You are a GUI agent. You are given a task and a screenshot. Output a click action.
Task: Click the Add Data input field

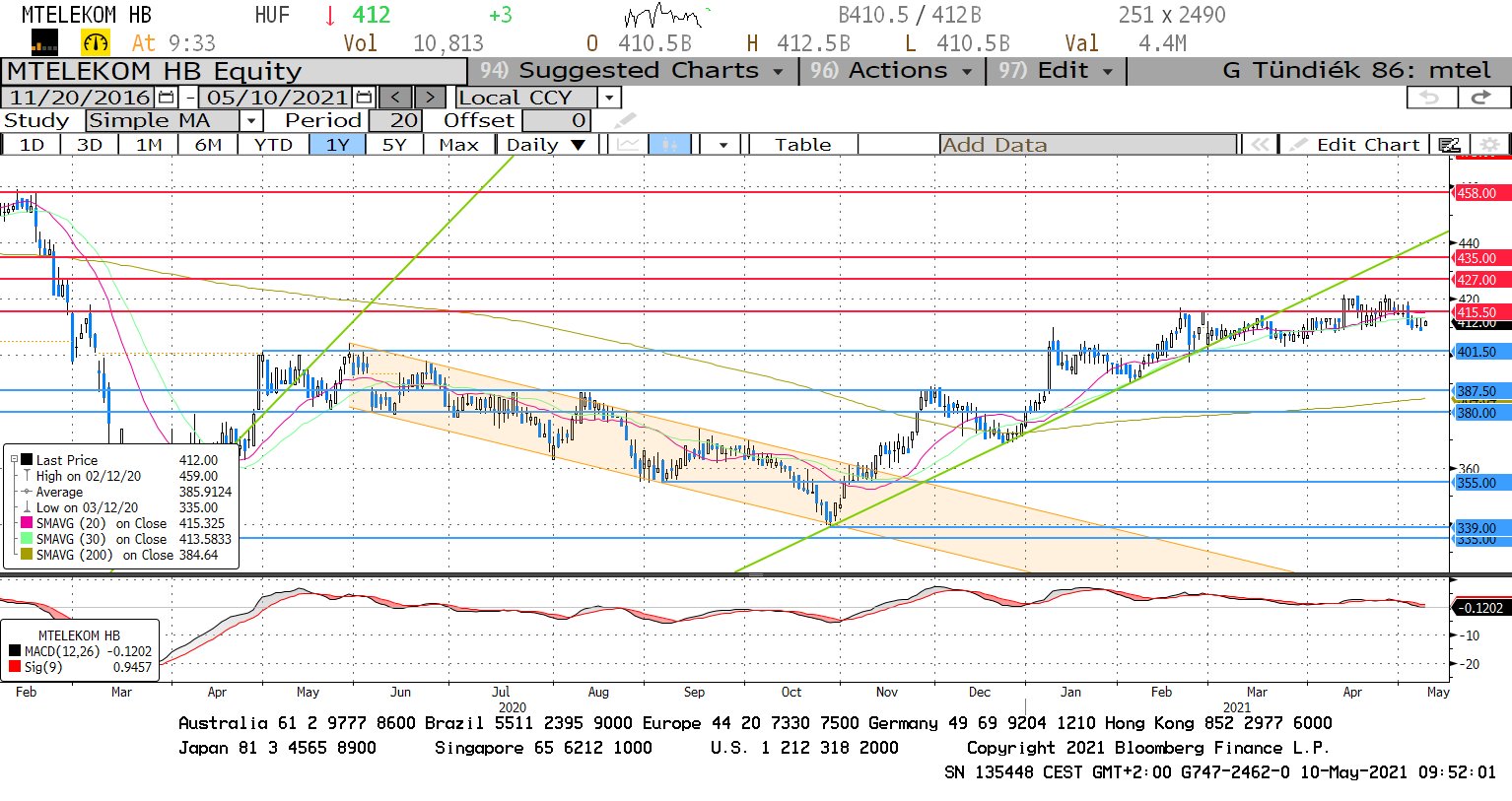click(1088, 145)
